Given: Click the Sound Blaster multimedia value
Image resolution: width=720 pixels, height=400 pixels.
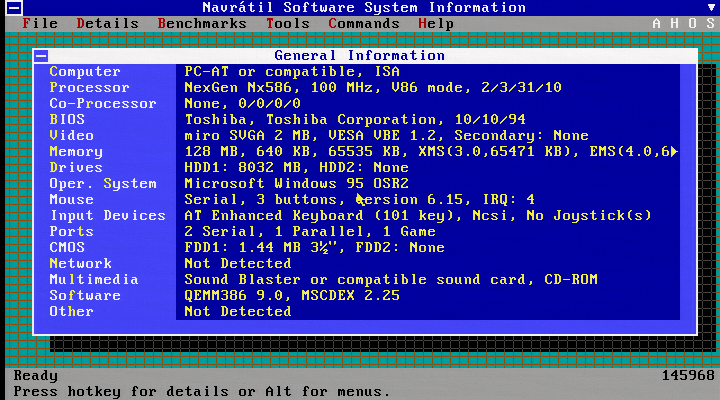Looking at the screenshot, I should coord(391,280).
